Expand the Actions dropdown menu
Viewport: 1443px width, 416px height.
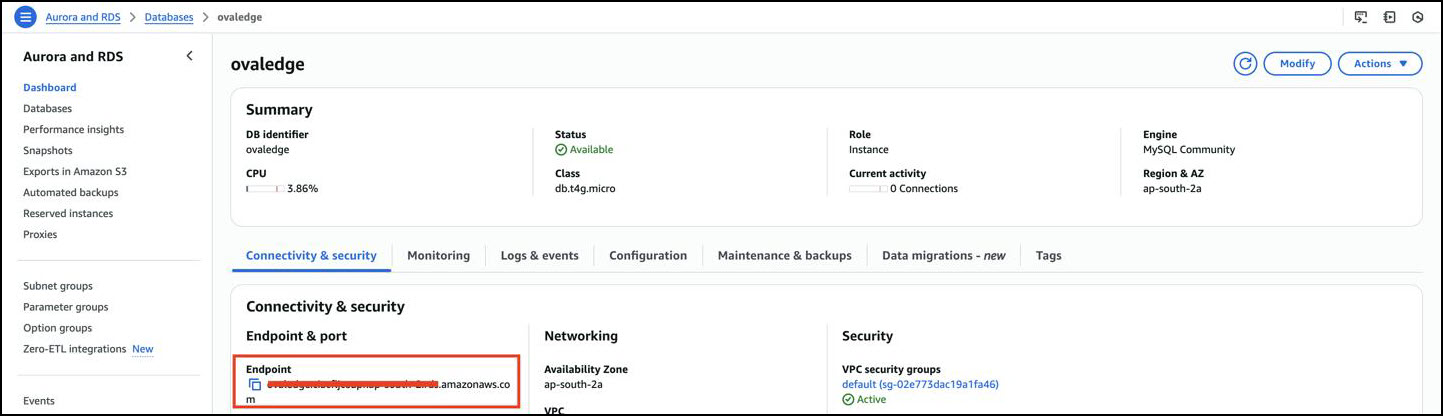1379,64
